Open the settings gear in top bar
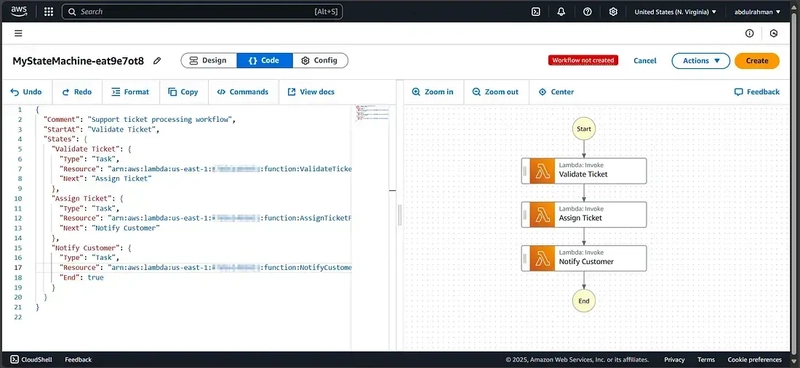Image resolution: width=800 pixels, height=368 pixels. pos(613,12)
